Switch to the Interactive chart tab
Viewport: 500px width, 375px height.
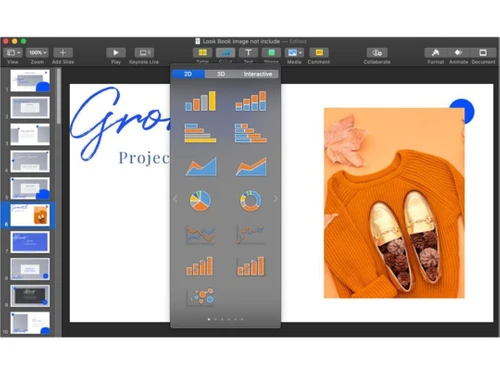point(258,74)
